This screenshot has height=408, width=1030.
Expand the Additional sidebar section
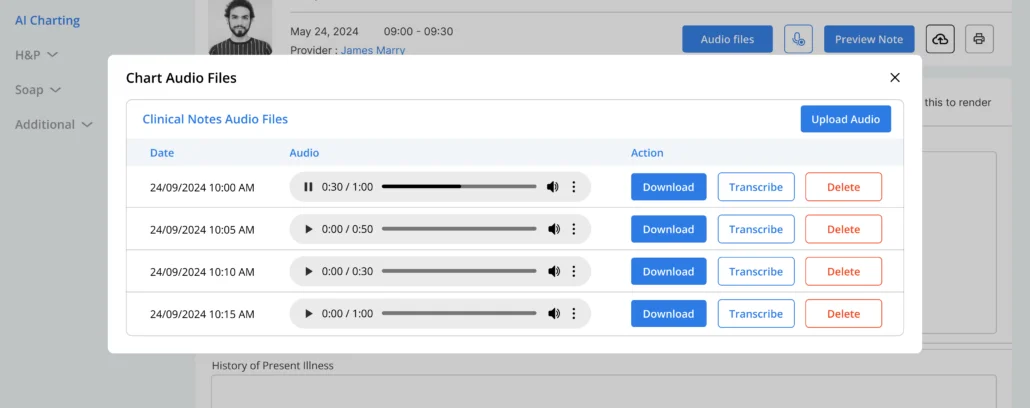pos(54,125)
